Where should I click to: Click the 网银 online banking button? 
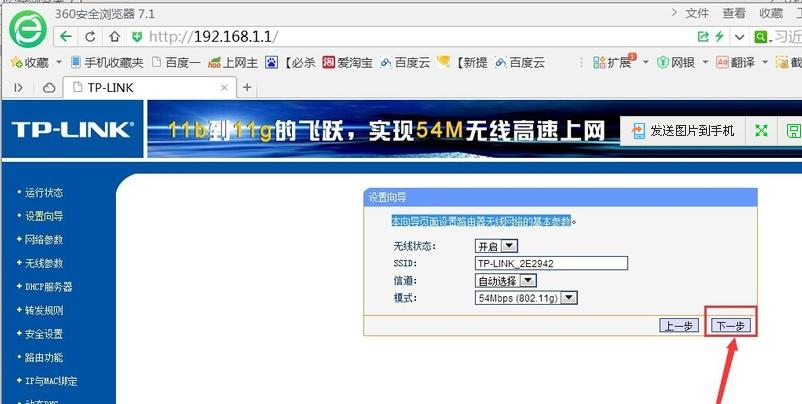676,63
